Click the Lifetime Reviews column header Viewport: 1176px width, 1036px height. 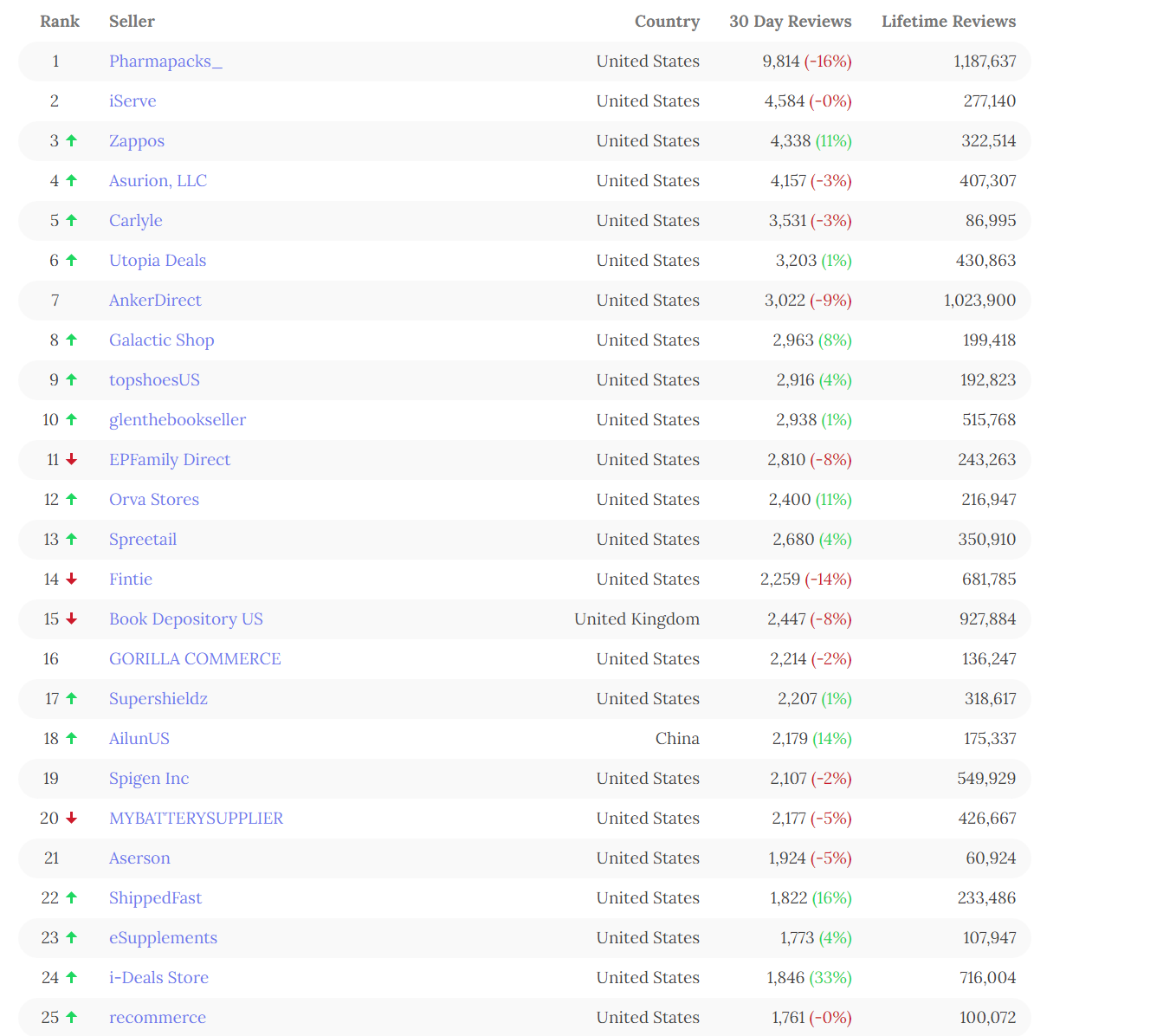(x=949, y=22)
